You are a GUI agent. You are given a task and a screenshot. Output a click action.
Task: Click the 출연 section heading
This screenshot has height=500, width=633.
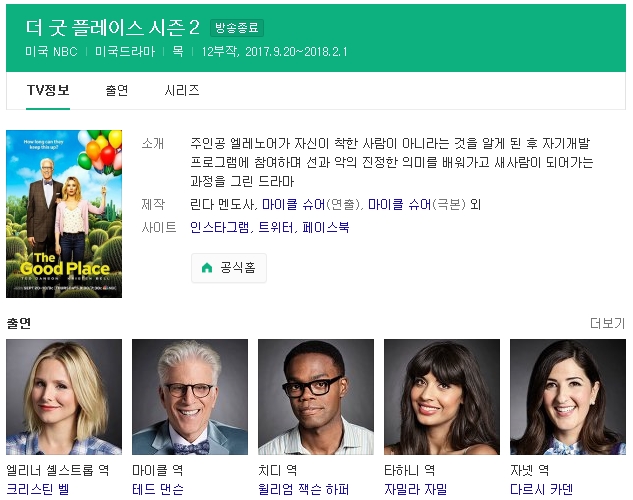(x=19, y=323)
